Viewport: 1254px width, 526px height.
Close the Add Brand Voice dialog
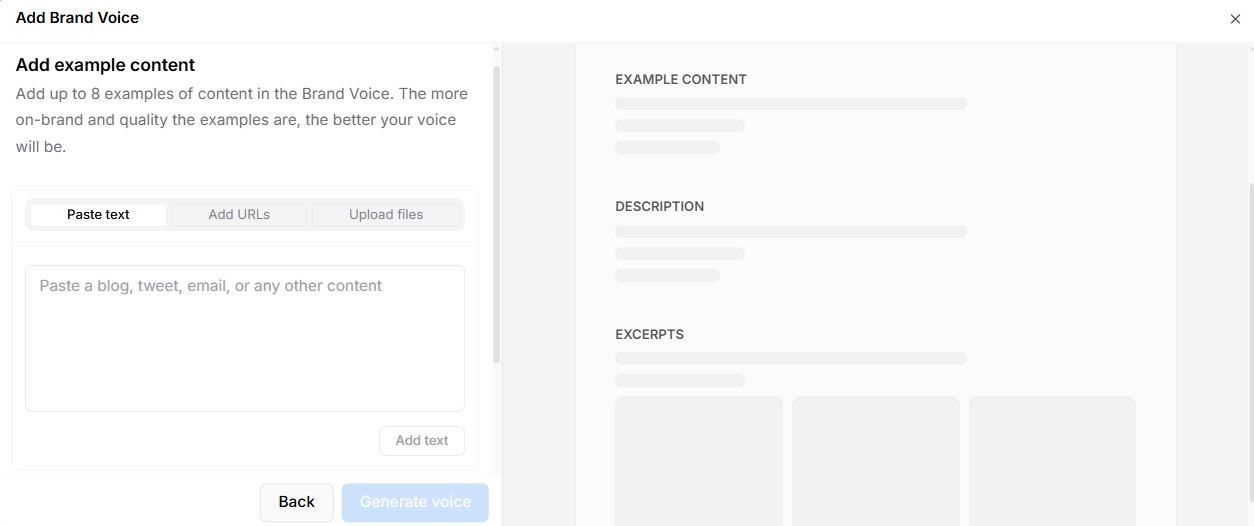[x=1235, y=19]
